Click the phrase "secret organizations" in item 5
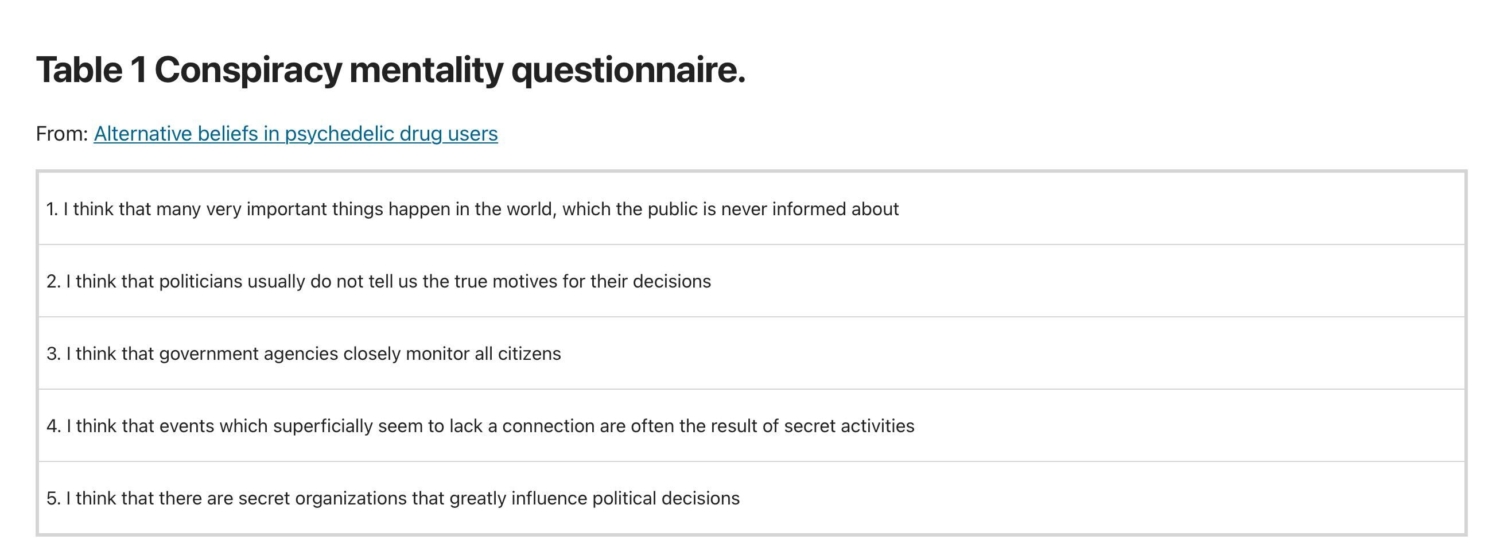The width and height of the screenshot is (1500, 559). click(322, 498)
